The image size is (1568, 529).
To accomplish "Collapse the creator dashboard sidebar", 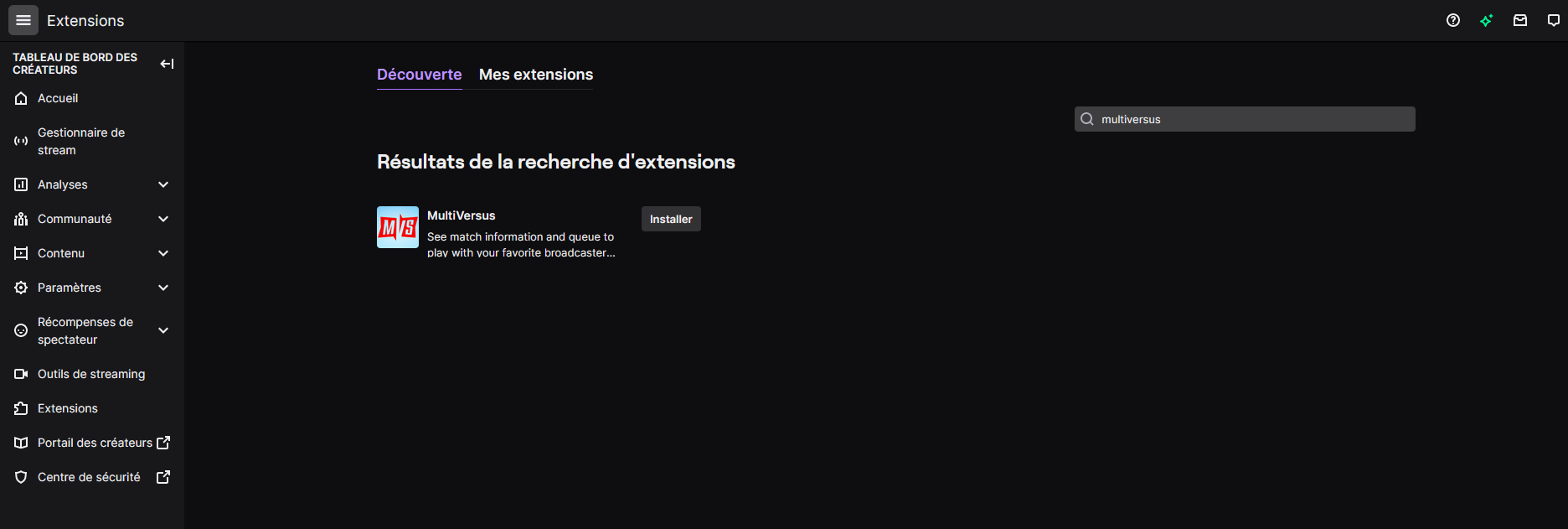I will tap(167, 64).
